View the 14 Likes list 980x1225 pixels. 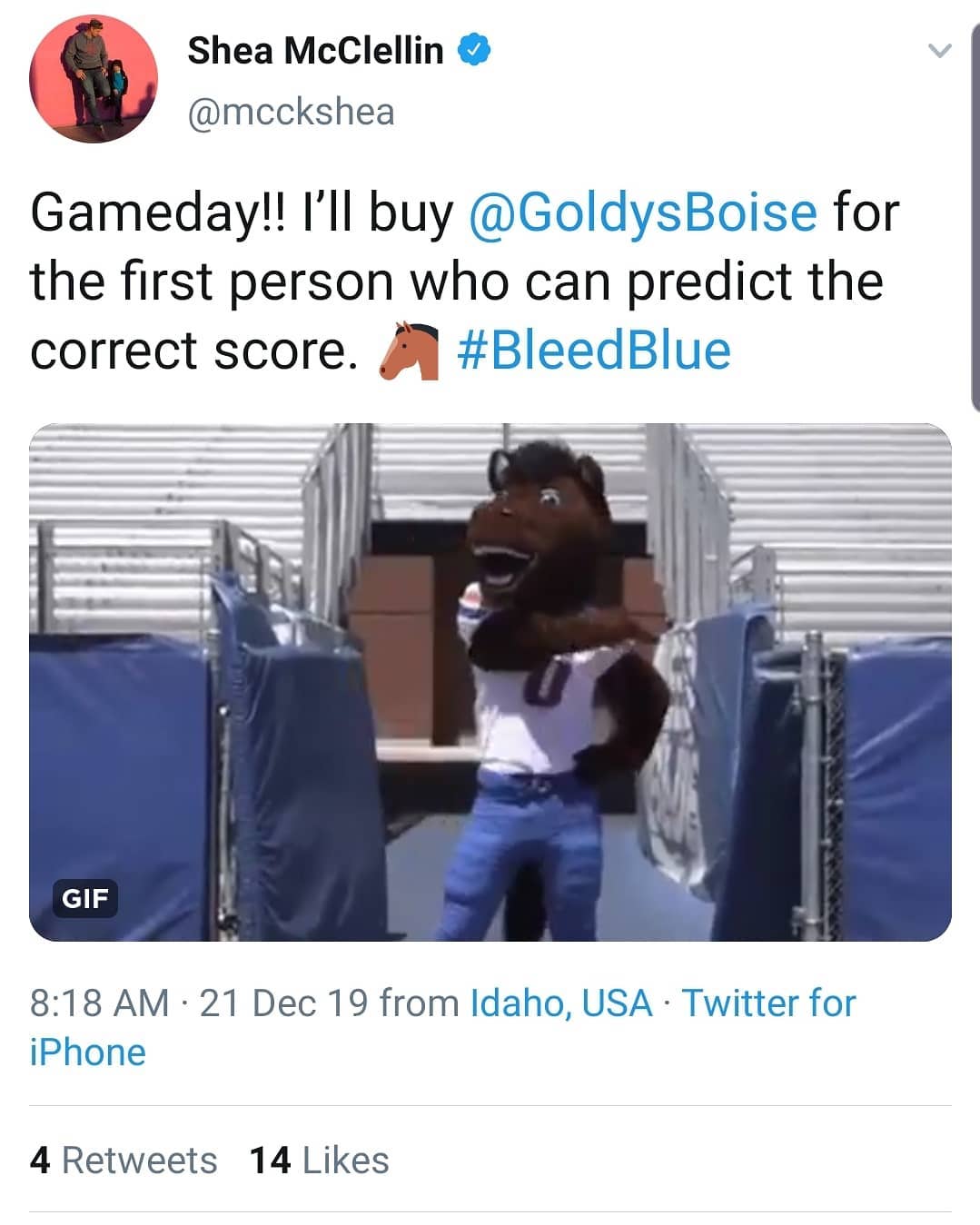(319, 1161)
